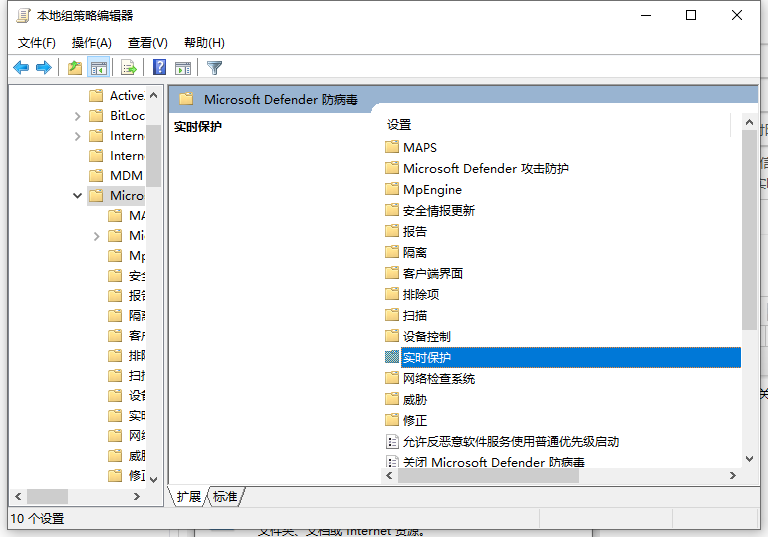Toggle the action pane toolbar icon

183,67
